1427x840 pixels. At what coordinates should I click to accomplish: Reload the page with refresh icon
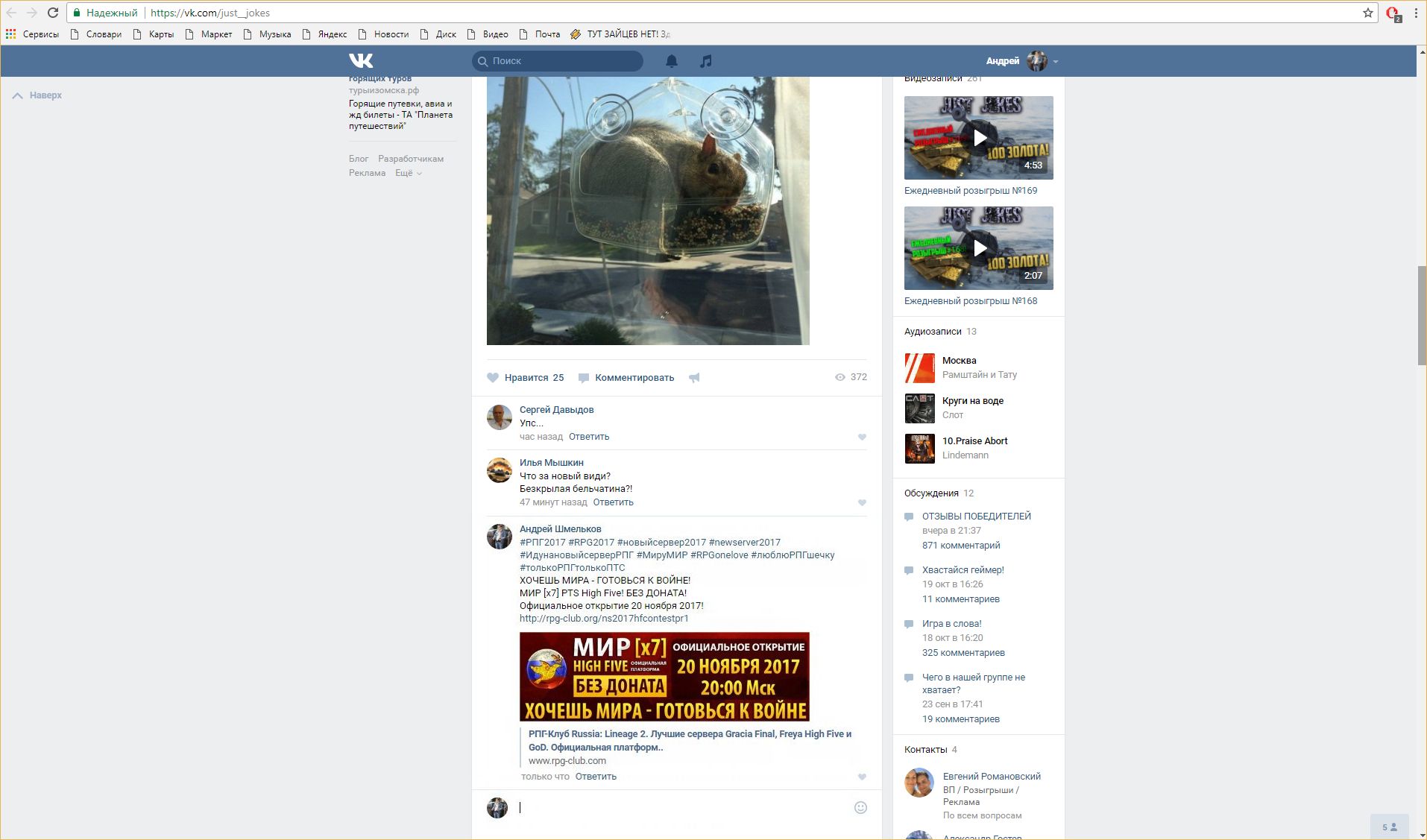(x=53, y=13)
